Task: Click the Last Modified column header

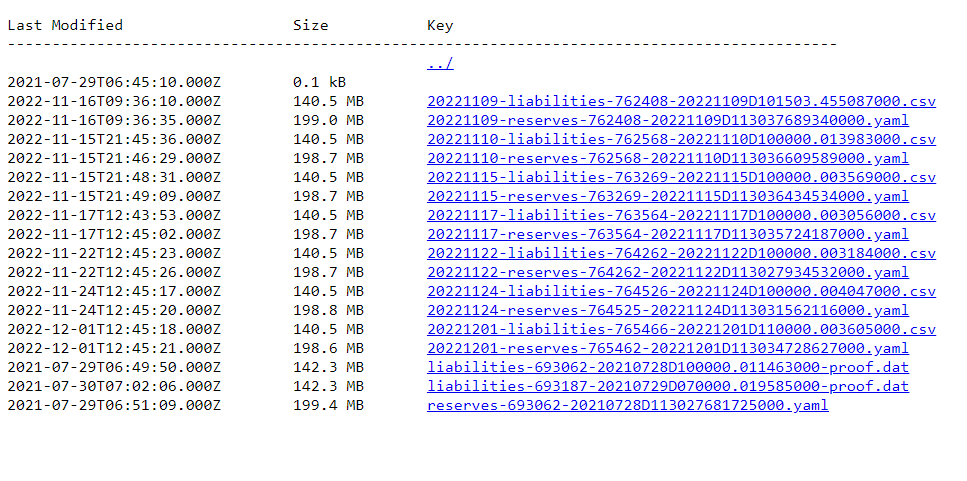Action: tap(65, 25)
